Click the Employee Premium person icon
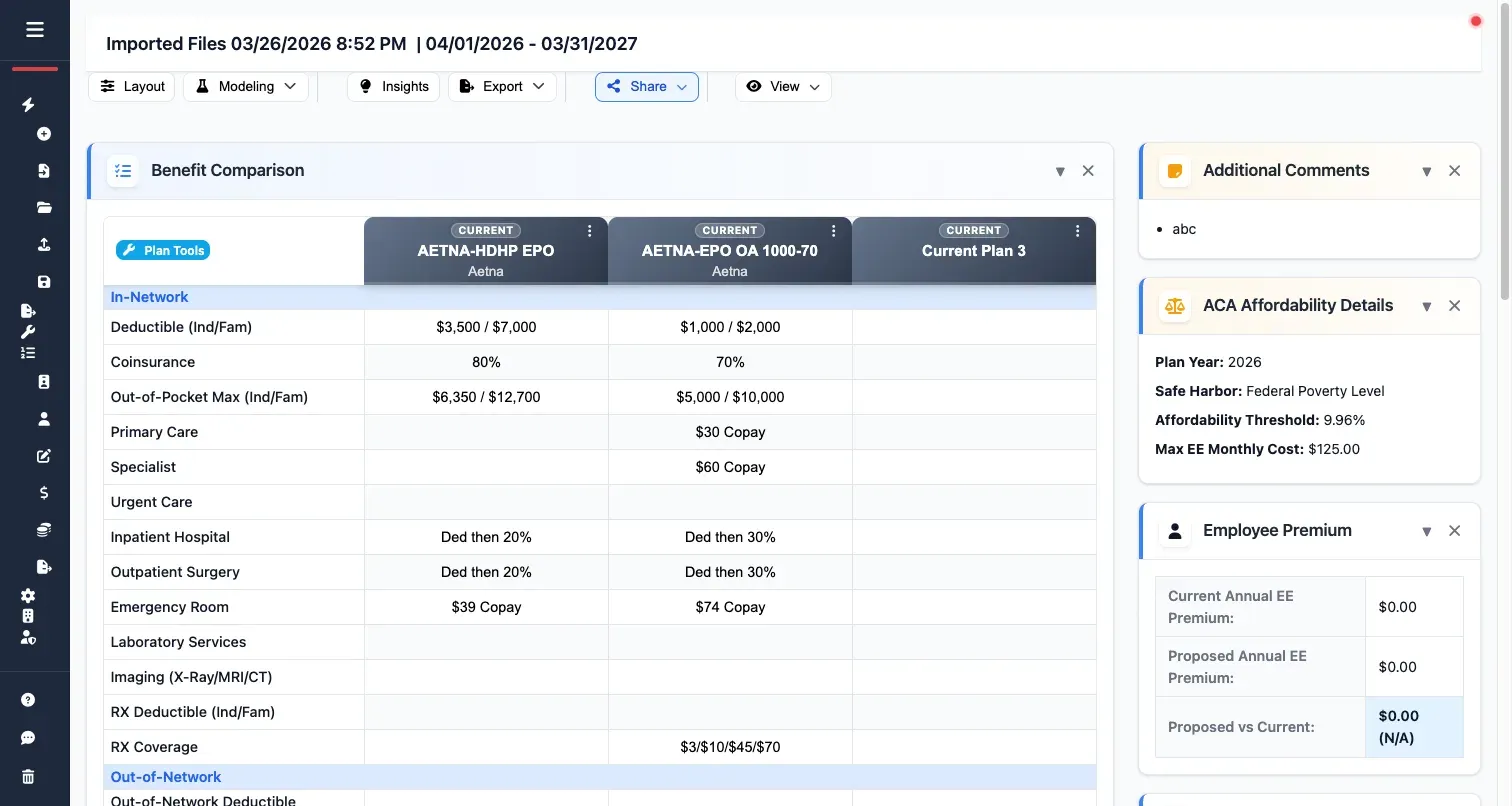The image size is (1512, 806). pyautogui.click(x=1175, y=531)
